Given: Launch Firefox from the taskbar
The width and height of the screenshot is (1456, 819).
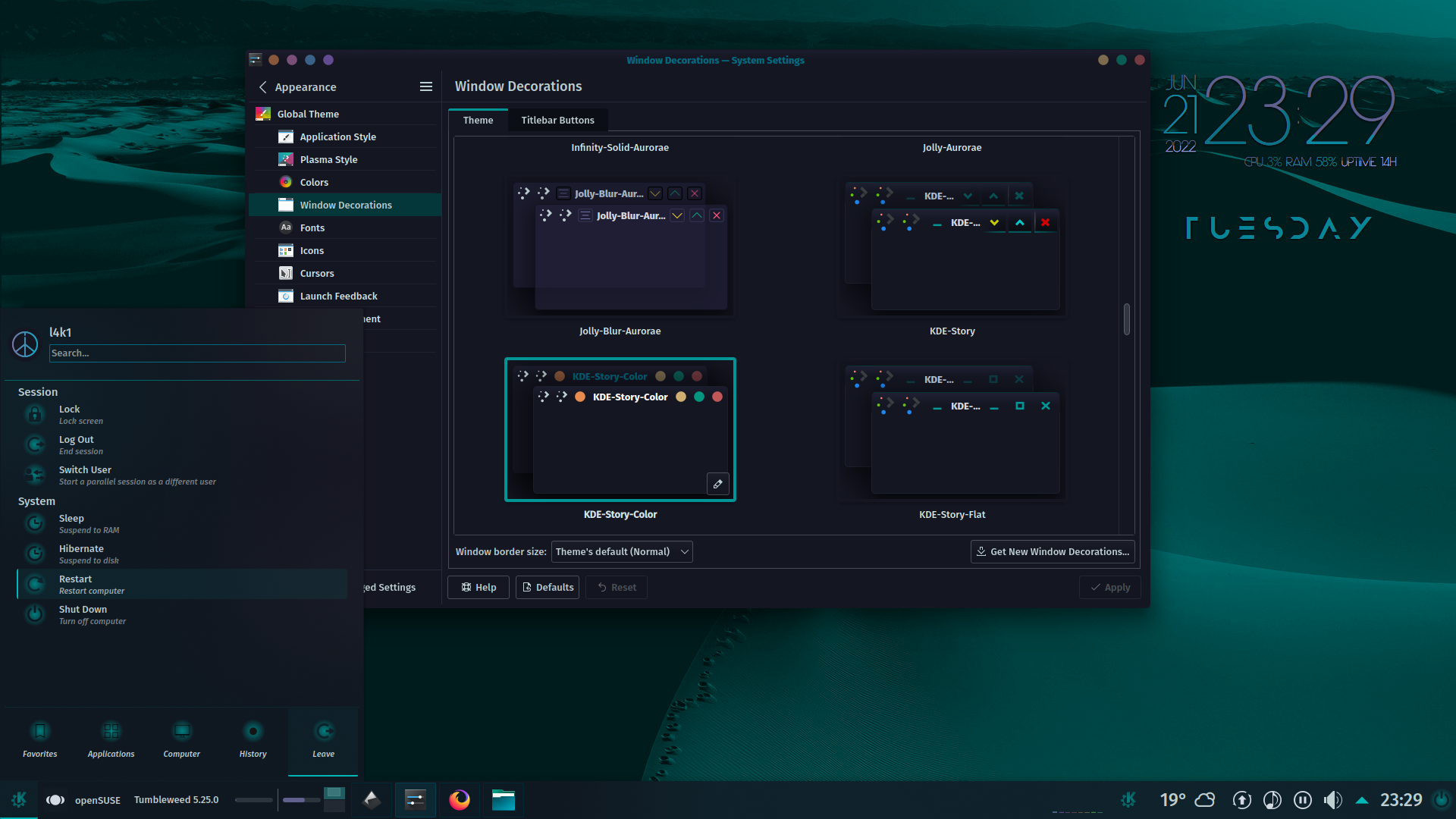Looking at the screenshot, I should pyautogui.click(x=460, y=799).
